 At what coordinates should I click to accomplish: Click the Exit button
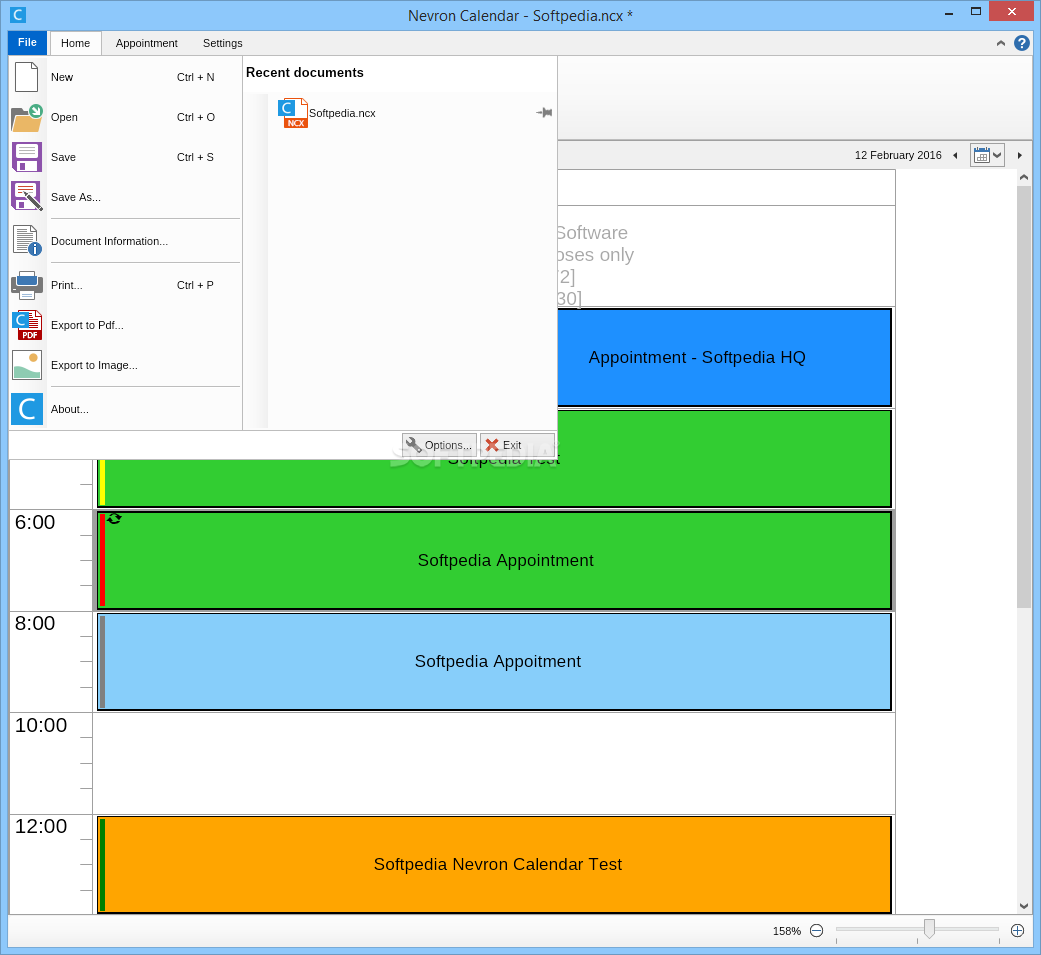tap(517, 445)
